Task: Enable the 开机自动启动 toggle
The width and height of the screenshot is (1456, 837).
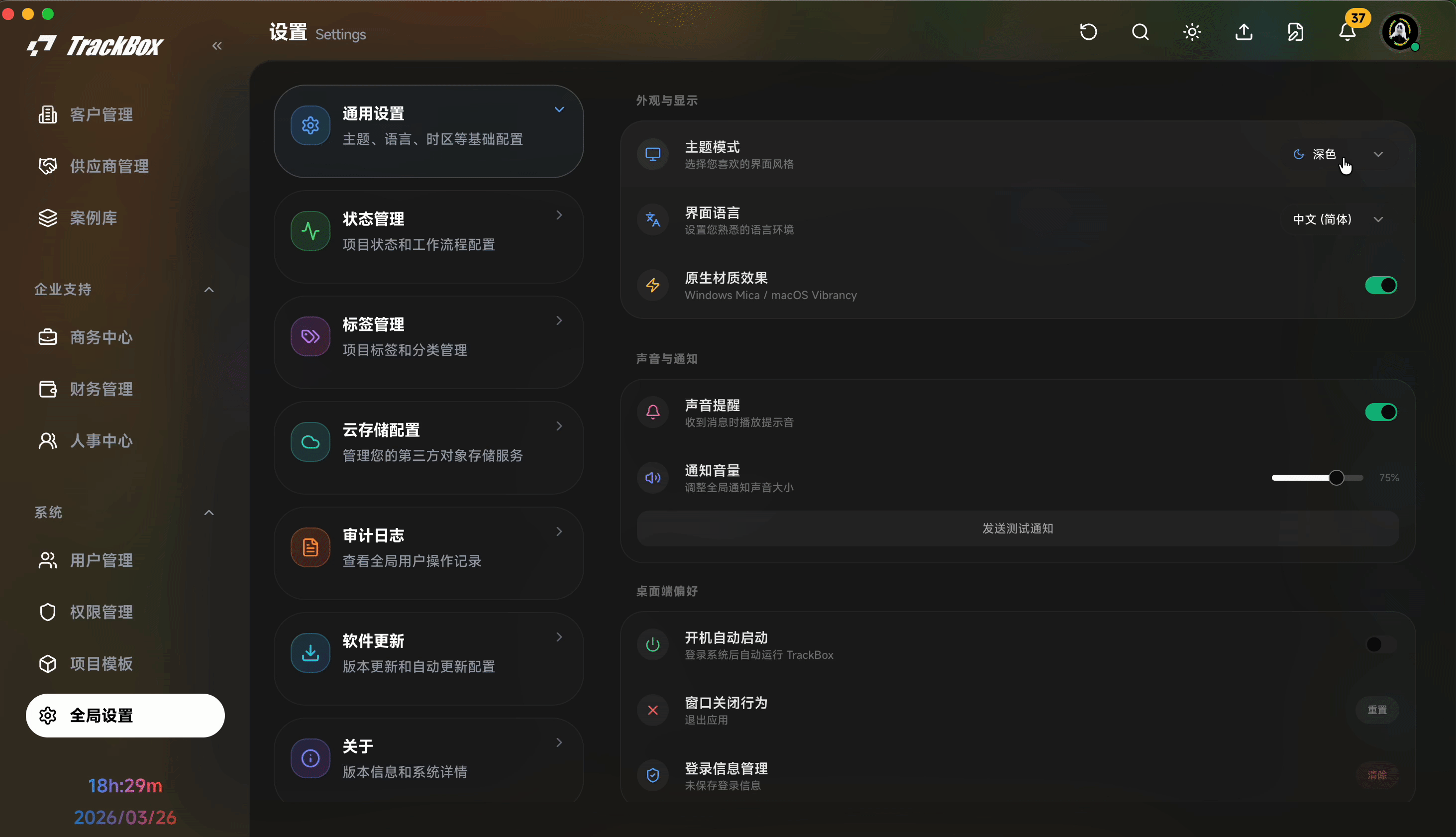Action: [x=1381, y=644]
